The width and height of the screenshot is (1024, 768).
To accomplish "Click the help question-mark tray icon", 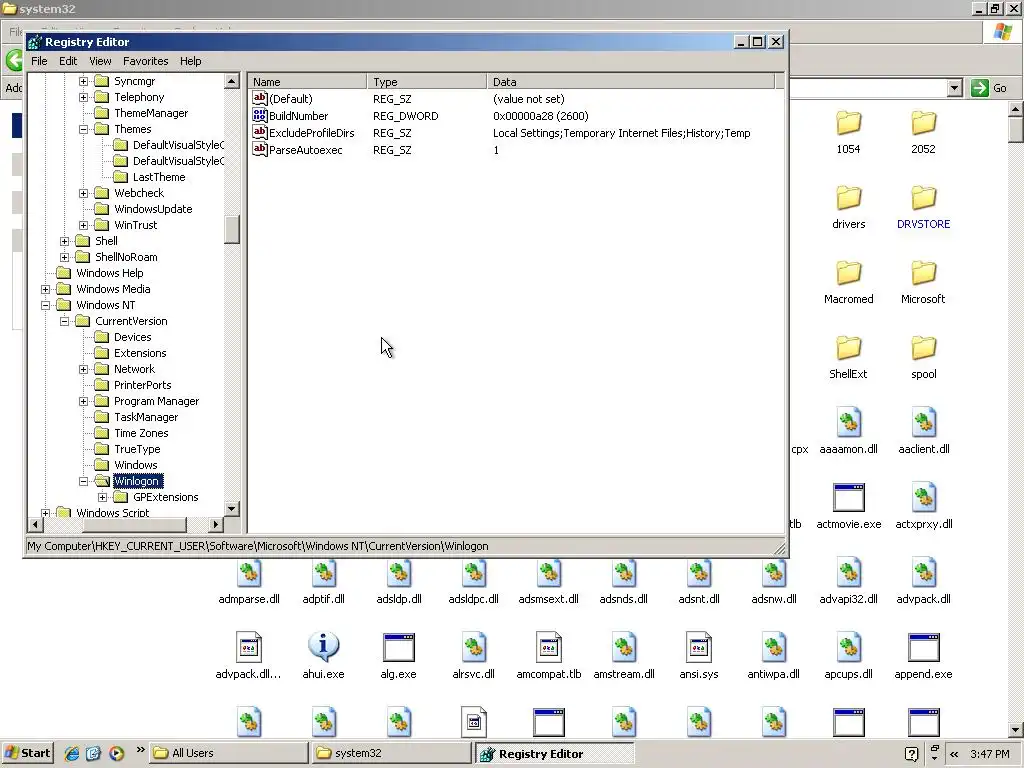I will click(912, 754).
